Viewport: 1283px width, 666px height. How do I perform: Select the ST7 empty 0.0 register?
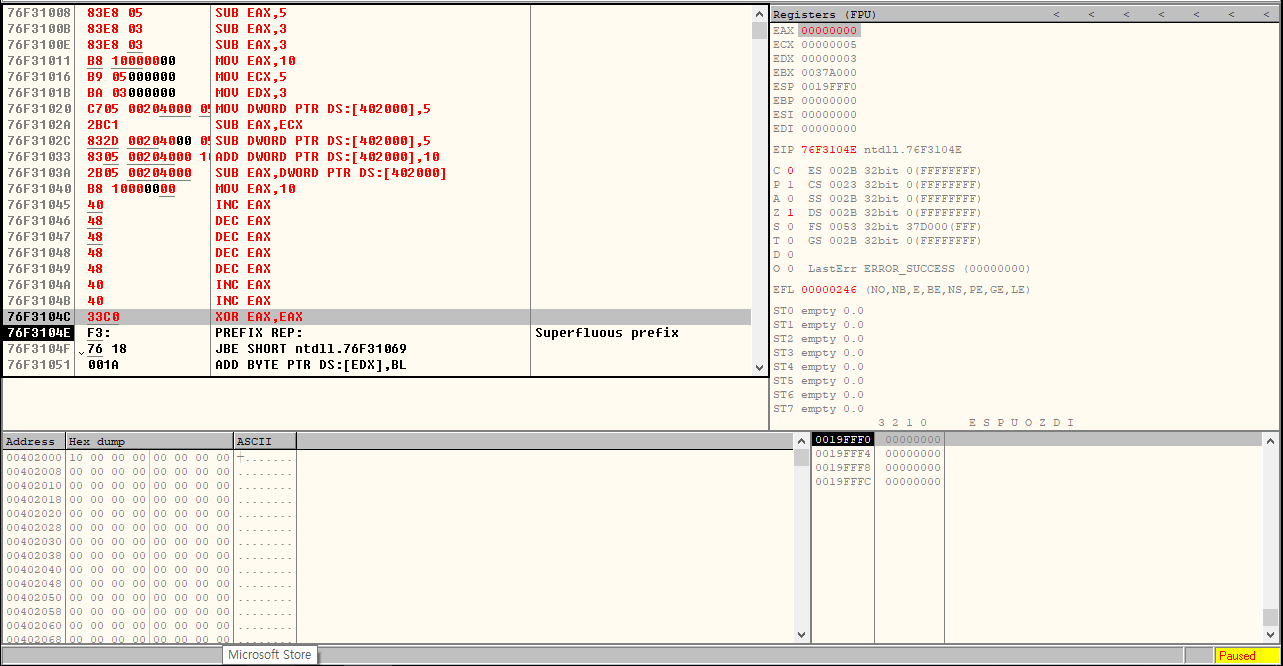818,409
